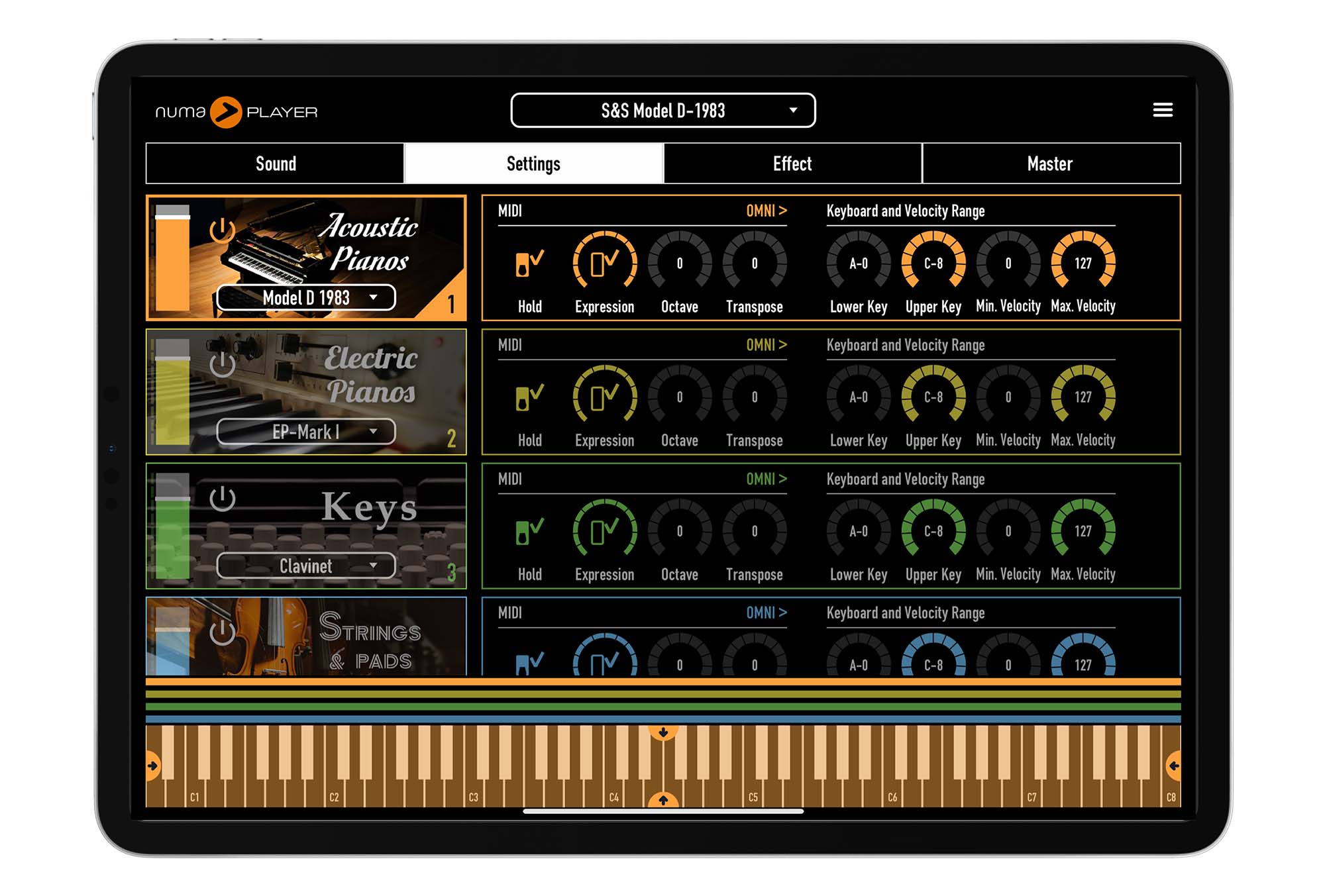Click the orange key range bar

[662, 681]
